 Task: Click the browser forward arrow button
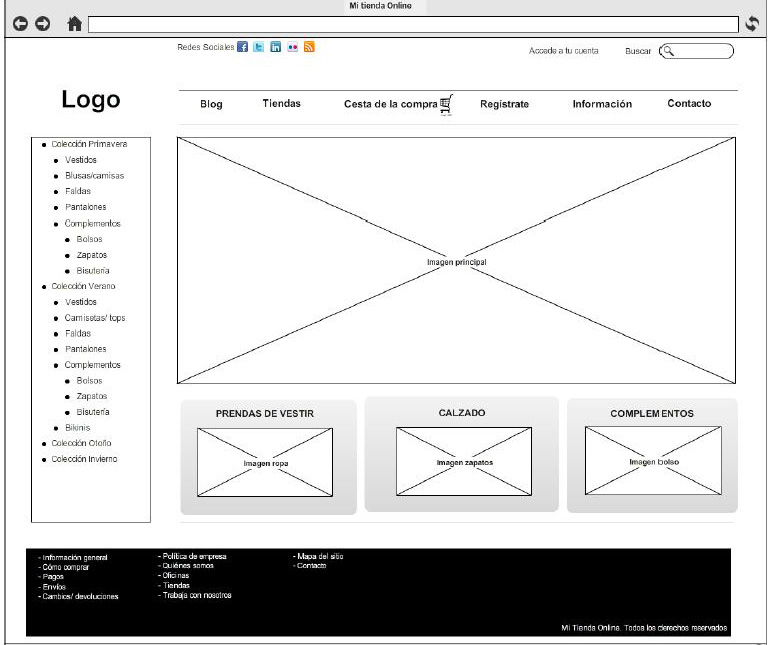[x=42, y=24]
